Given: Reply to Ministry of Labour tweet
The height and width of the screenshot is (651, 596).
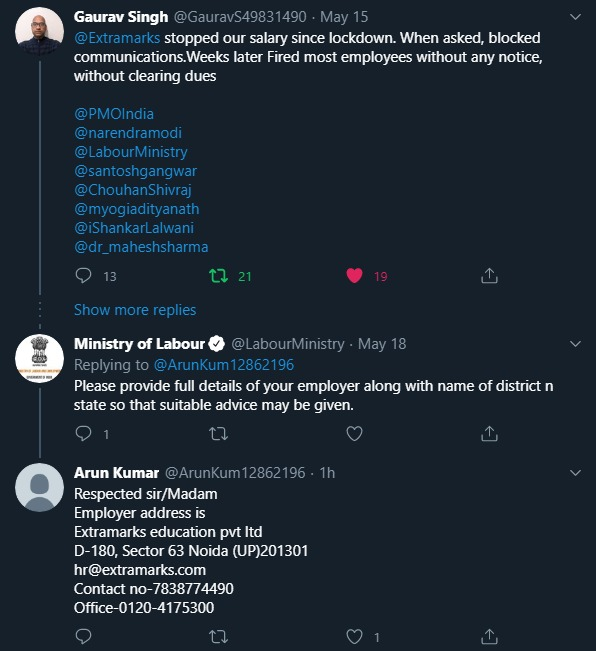Looking at the screenshot, I should [83, 433].
